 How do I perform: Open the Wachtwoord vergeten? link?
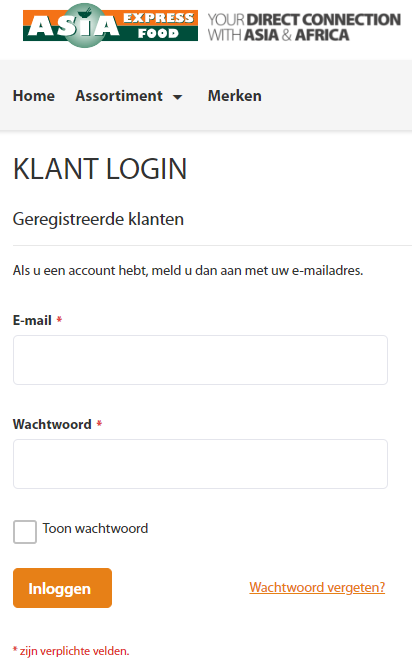pyautogui.click(x=317, y=587)
